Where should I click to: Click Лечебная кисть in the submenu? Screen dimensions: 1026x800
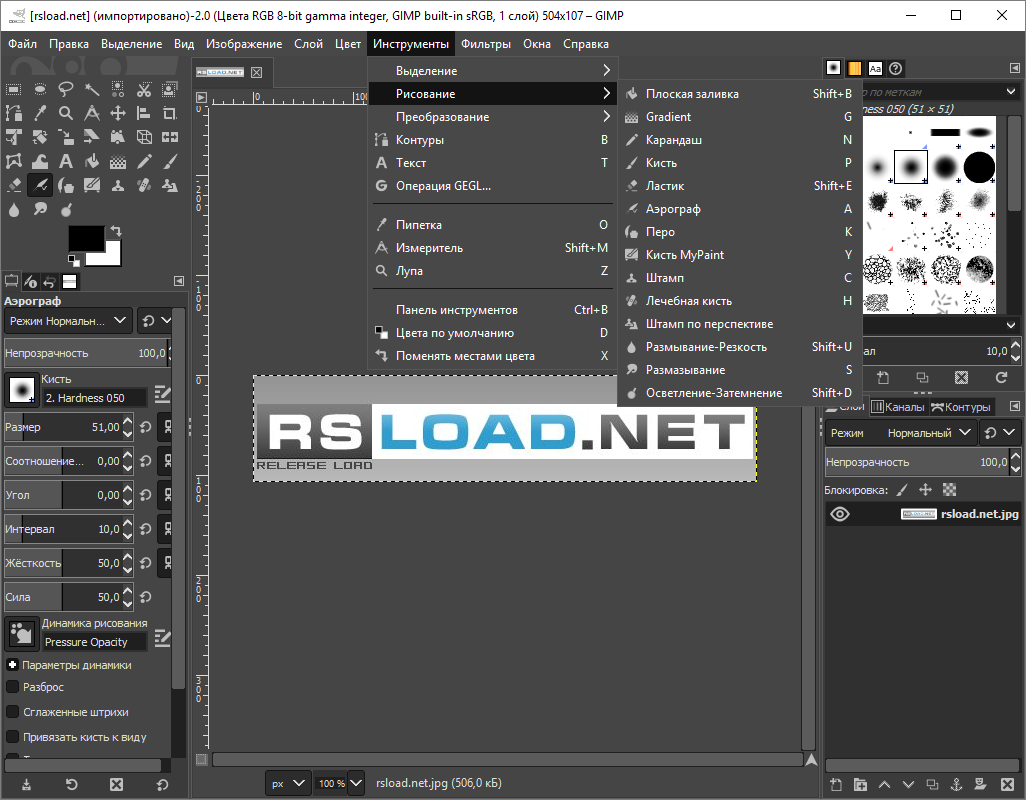coord(739,301)
